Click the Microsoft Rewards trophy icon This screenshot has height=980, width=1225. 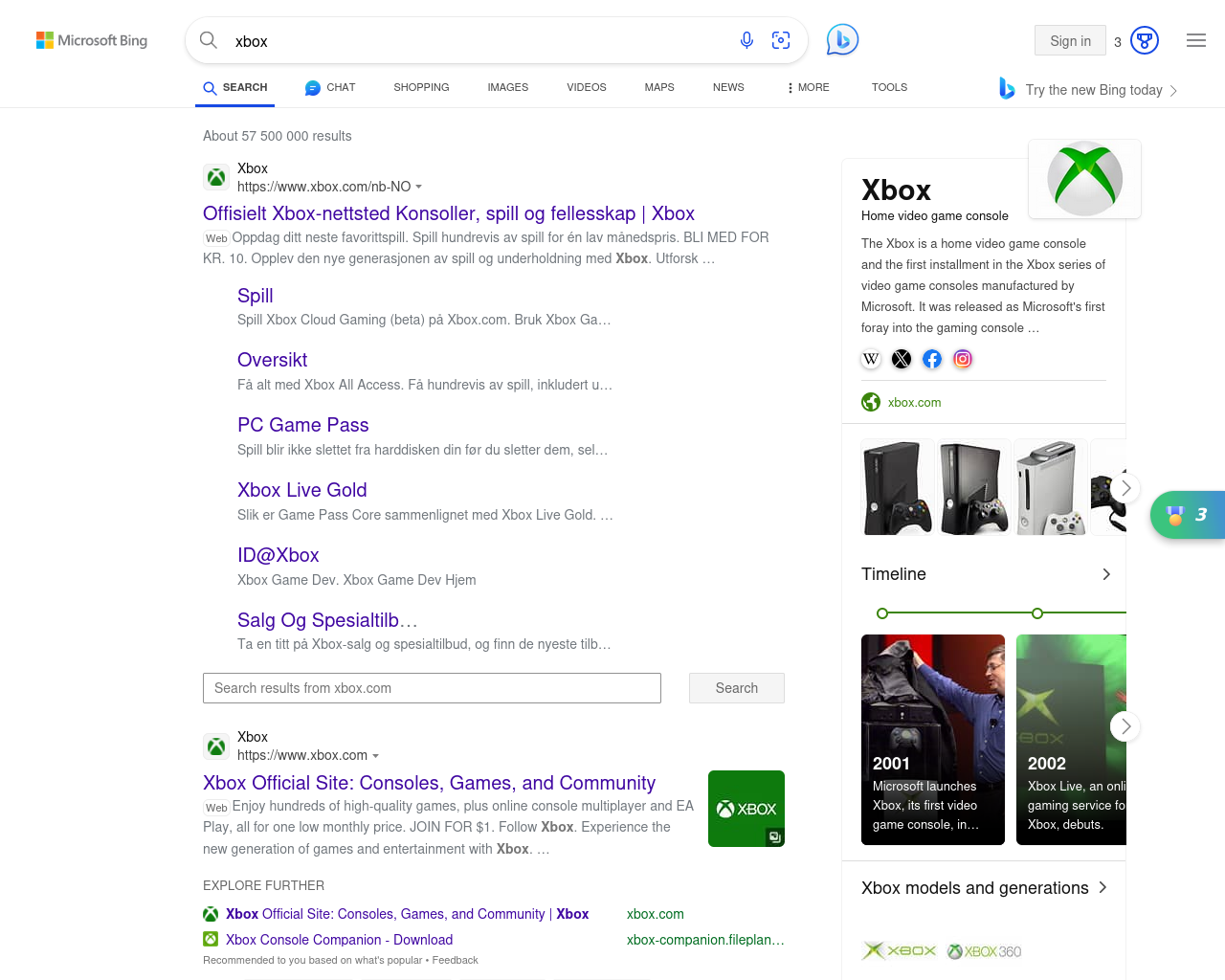(x=1145, y=40)
